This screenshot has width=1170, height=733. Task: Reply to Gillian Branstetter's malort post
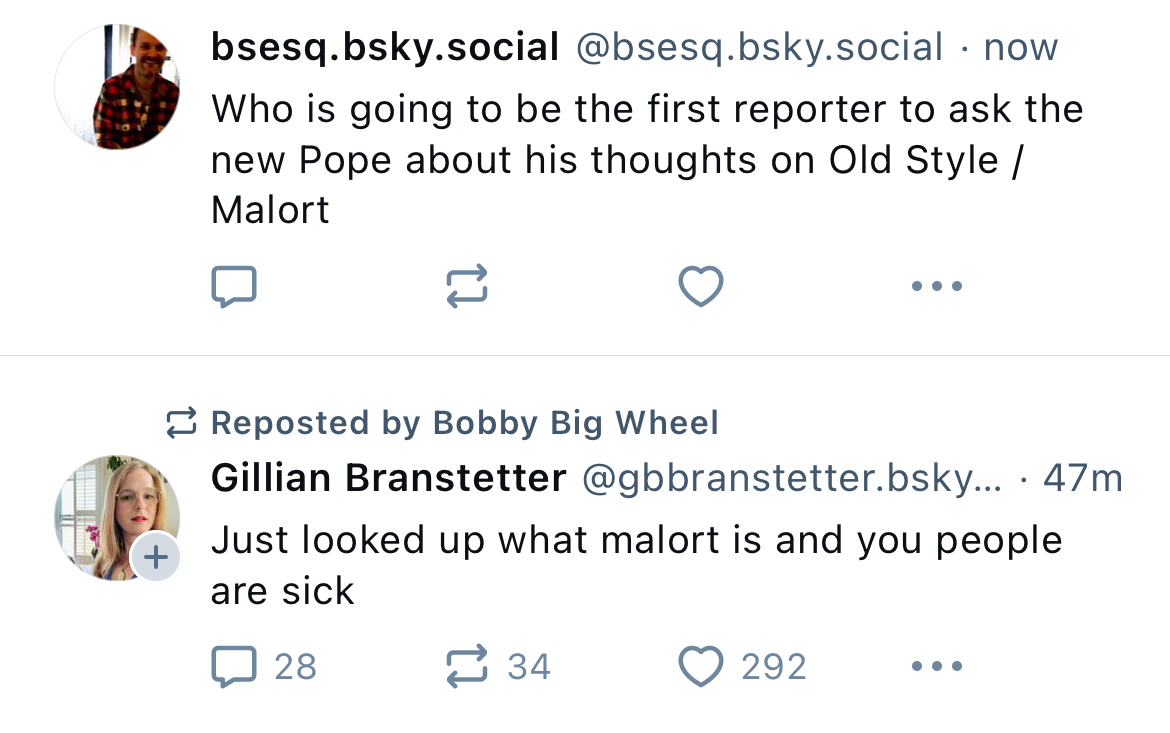(x=234, y=667)
